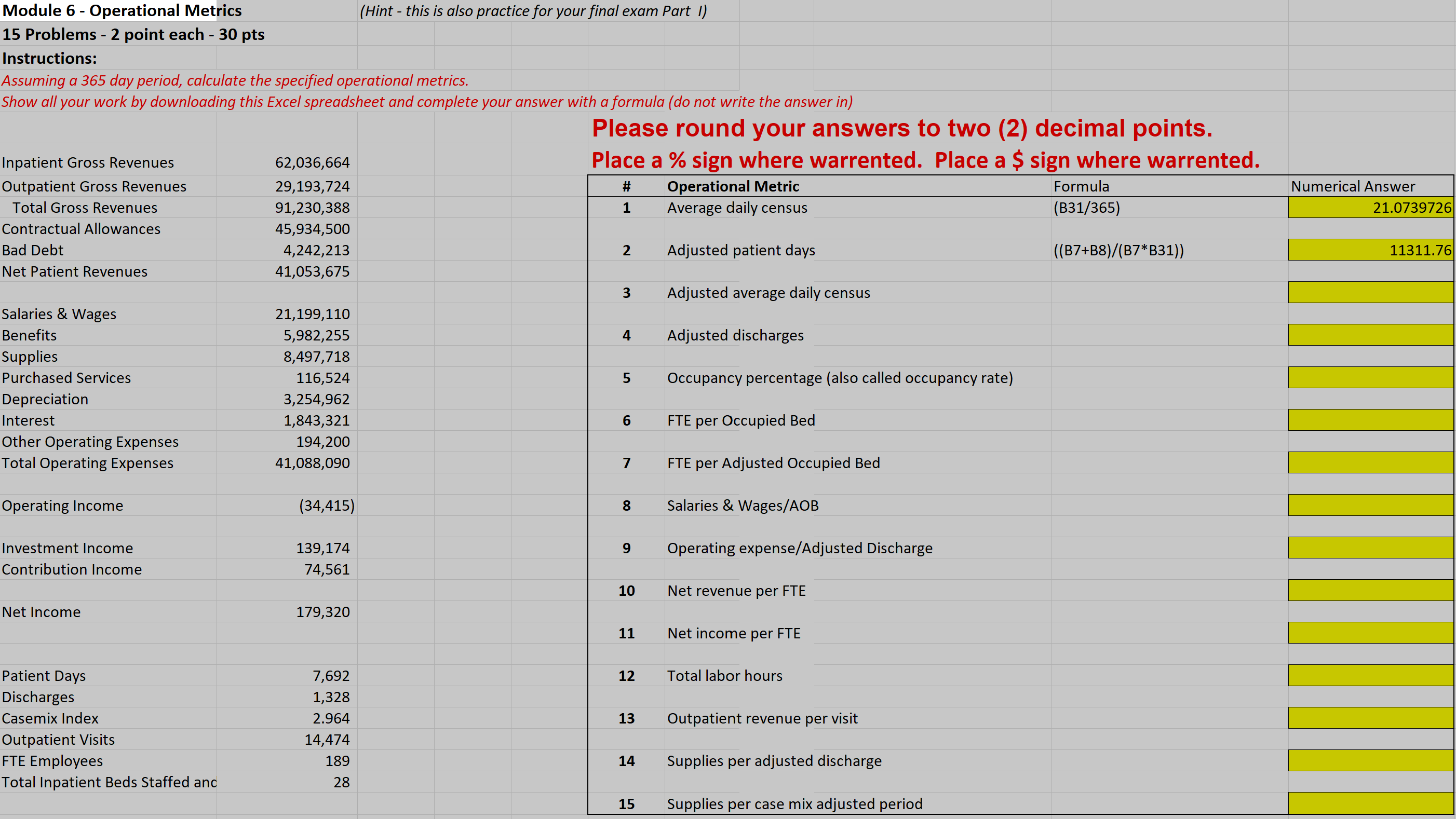Select the Module 6 - Operational Metrics title

(x=122, y=10)
